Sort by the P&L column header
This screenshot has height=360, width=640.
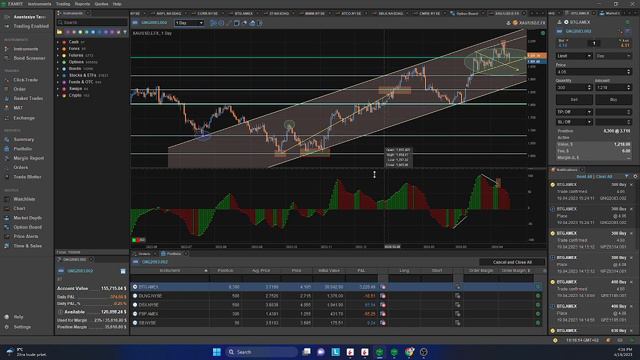point(361,271)
